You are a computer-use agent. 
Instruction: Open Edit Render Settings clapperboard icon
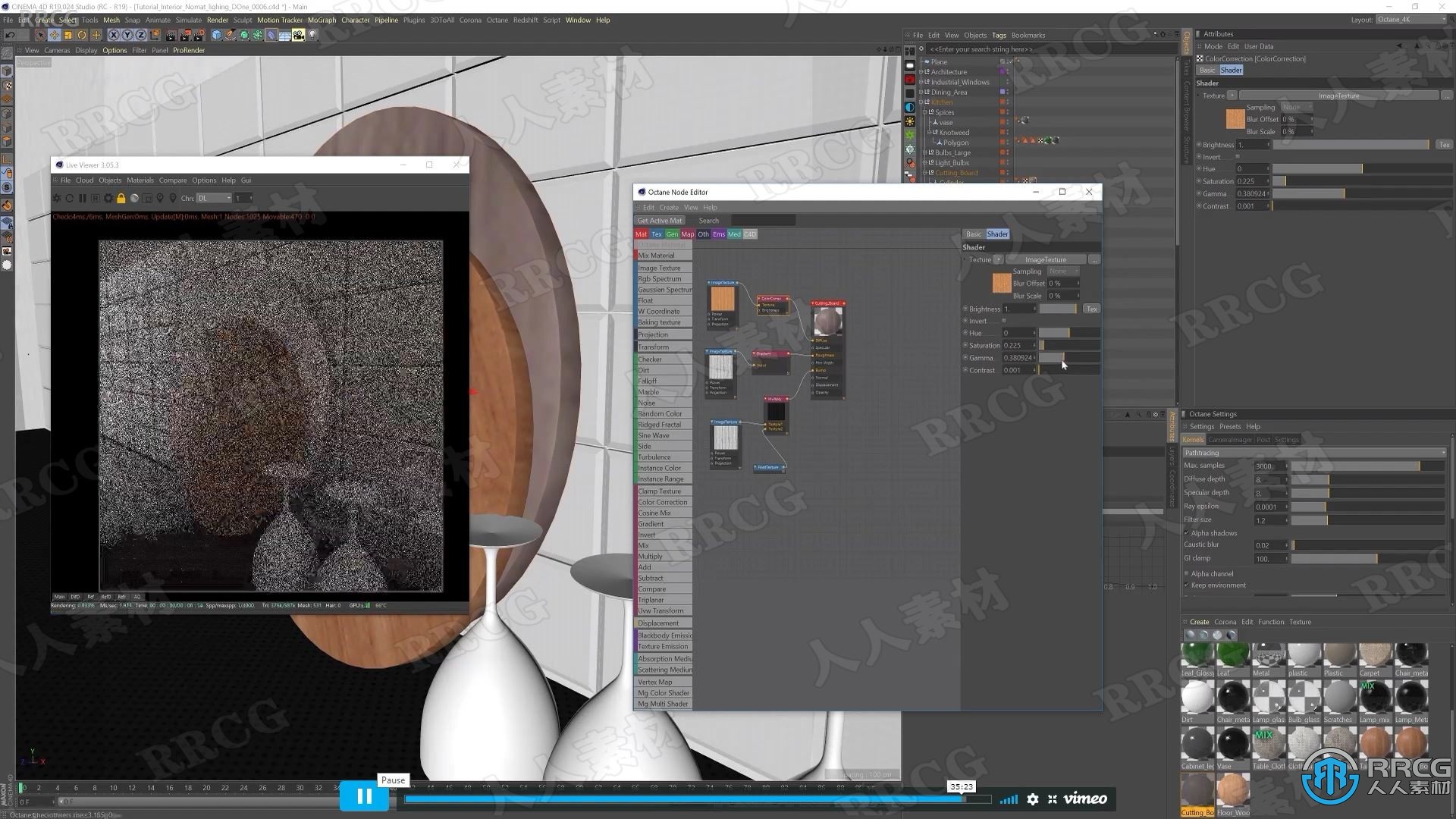point(199,35)
